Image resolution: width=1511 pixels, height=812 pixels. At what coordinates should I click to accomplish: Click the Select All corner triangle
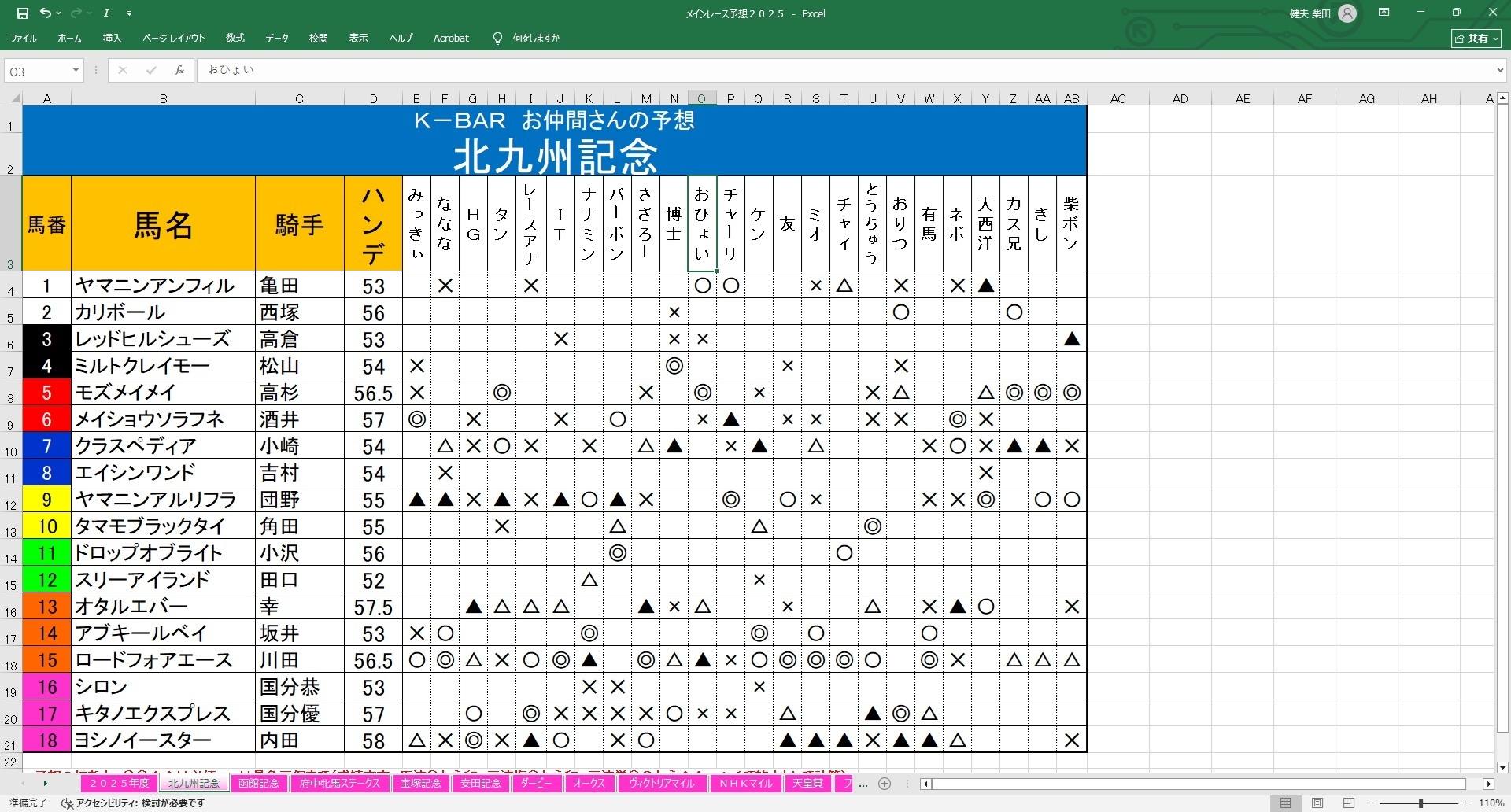tap(14, 99)
